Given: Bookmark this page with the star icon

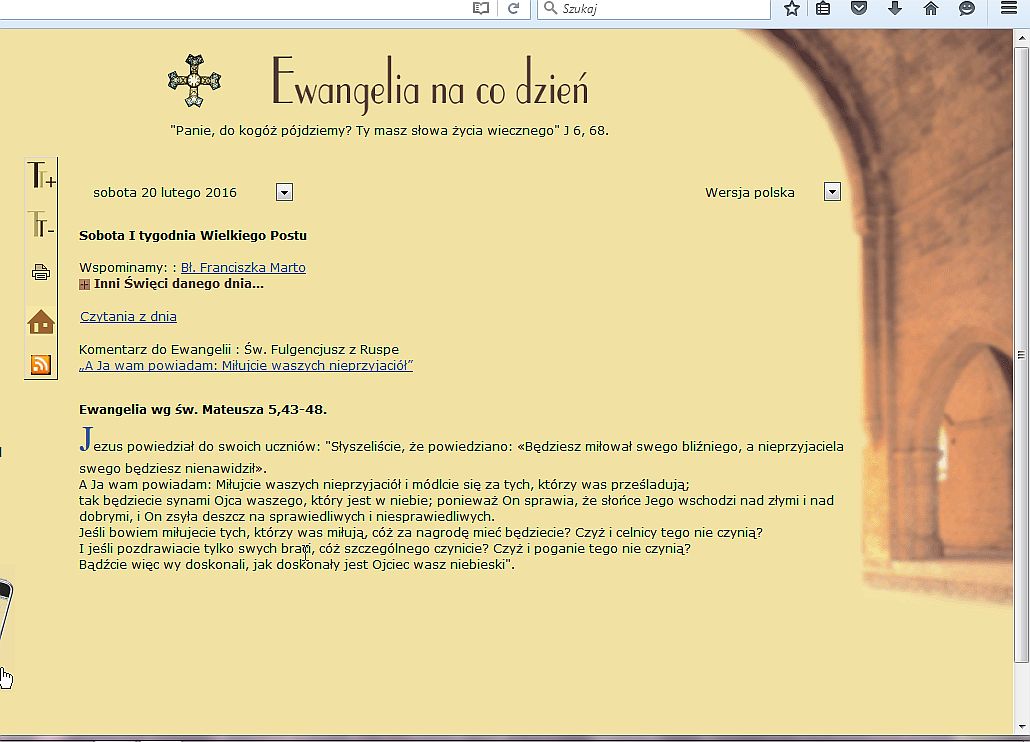Looking at the screenshot, I should 792,9.
